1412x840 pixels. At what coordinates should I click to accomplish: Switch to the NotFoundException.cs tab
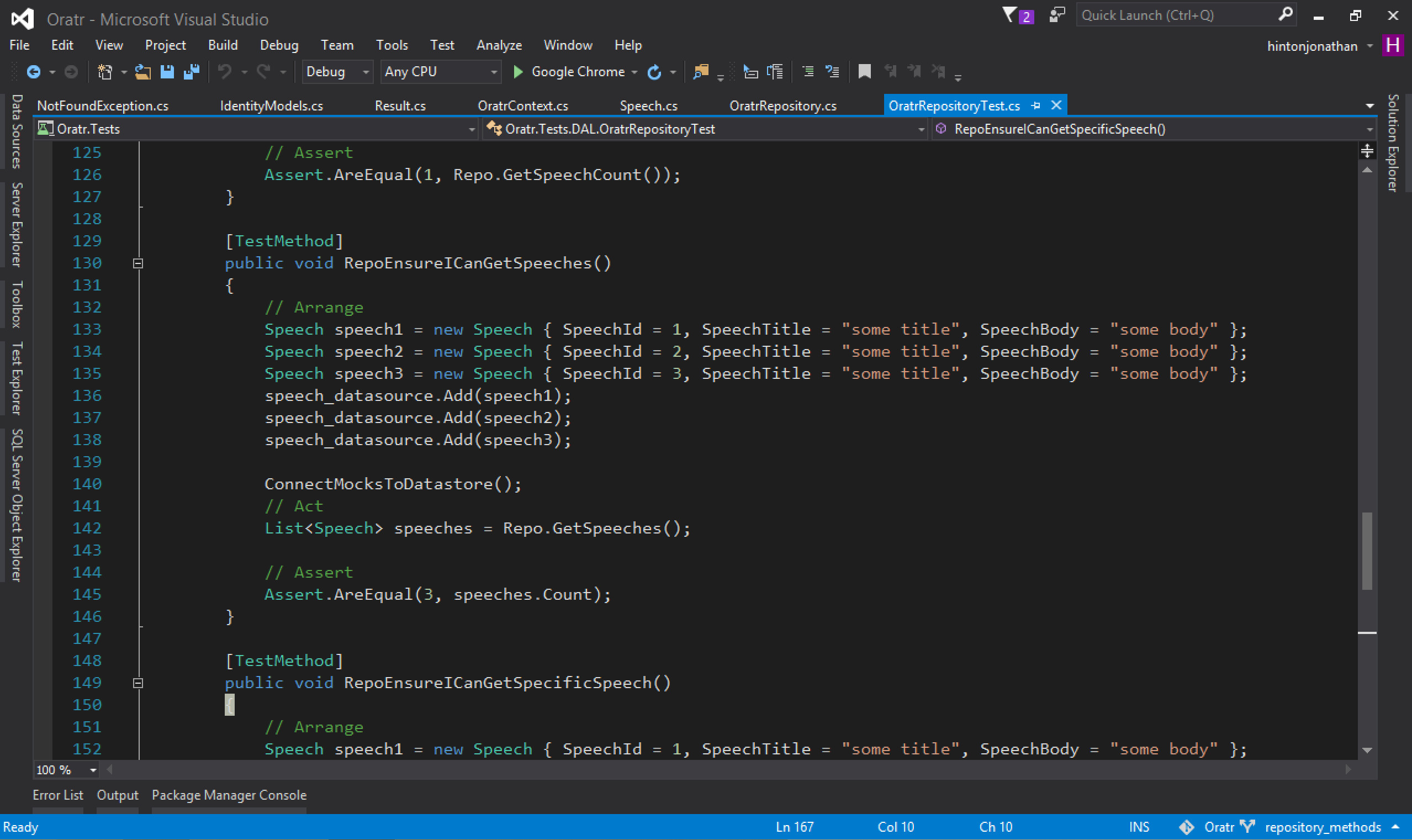(102, 106)
